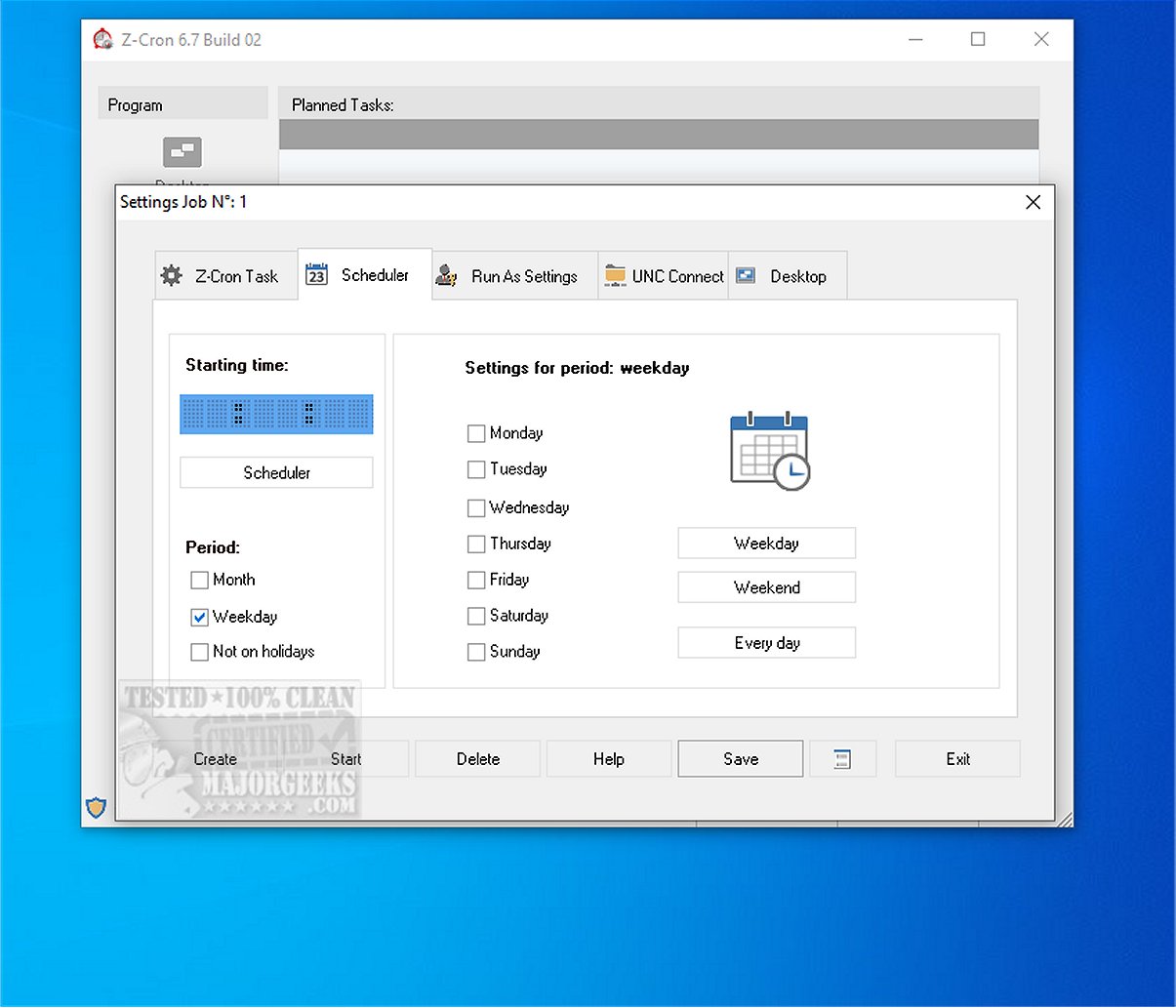
Task: Enable Not on holidays checkbox
Action: tap(199, 652)
